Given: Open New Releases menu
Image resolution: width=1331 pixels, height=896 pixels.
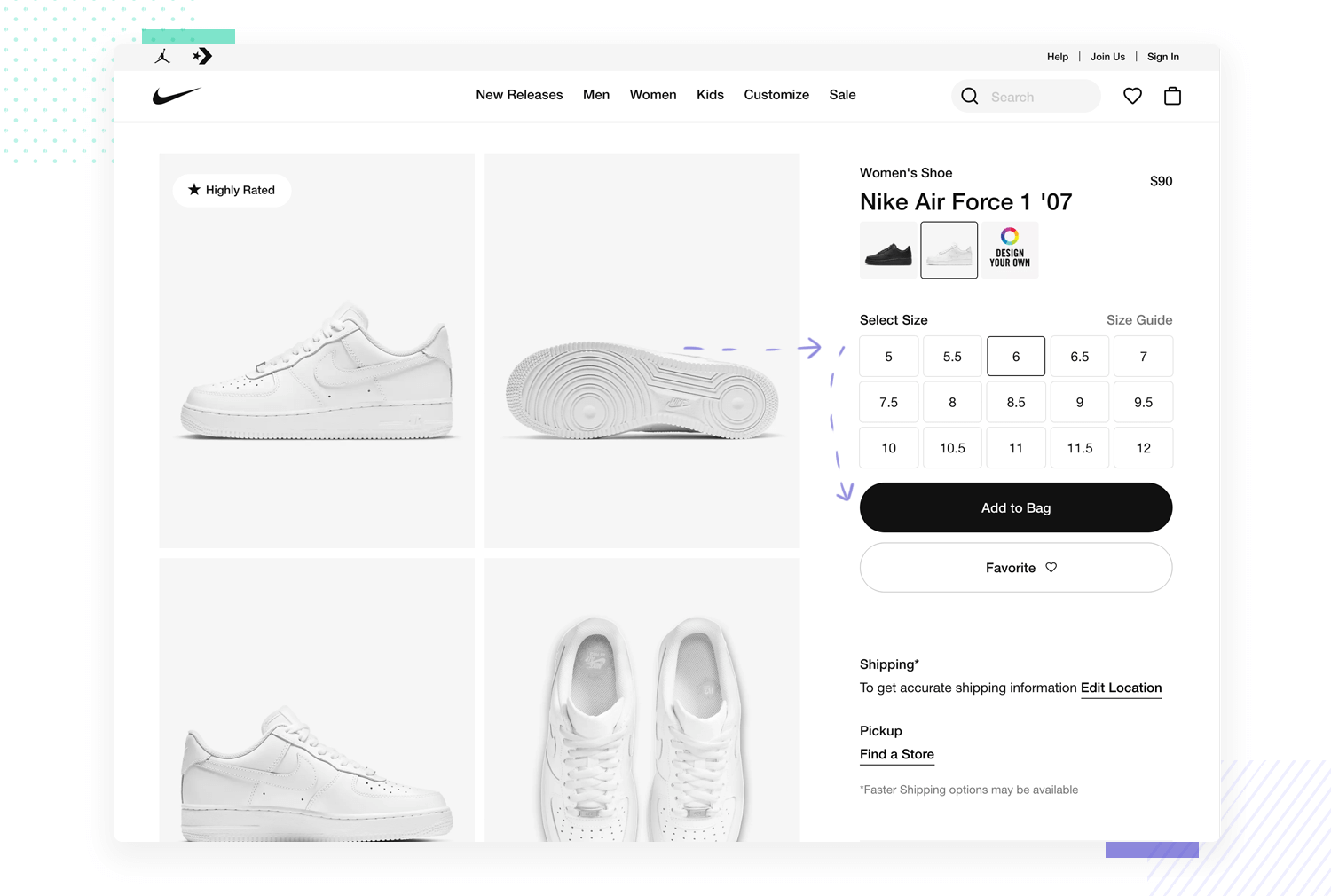Looking at the screenshot, I should pos(519,95).
